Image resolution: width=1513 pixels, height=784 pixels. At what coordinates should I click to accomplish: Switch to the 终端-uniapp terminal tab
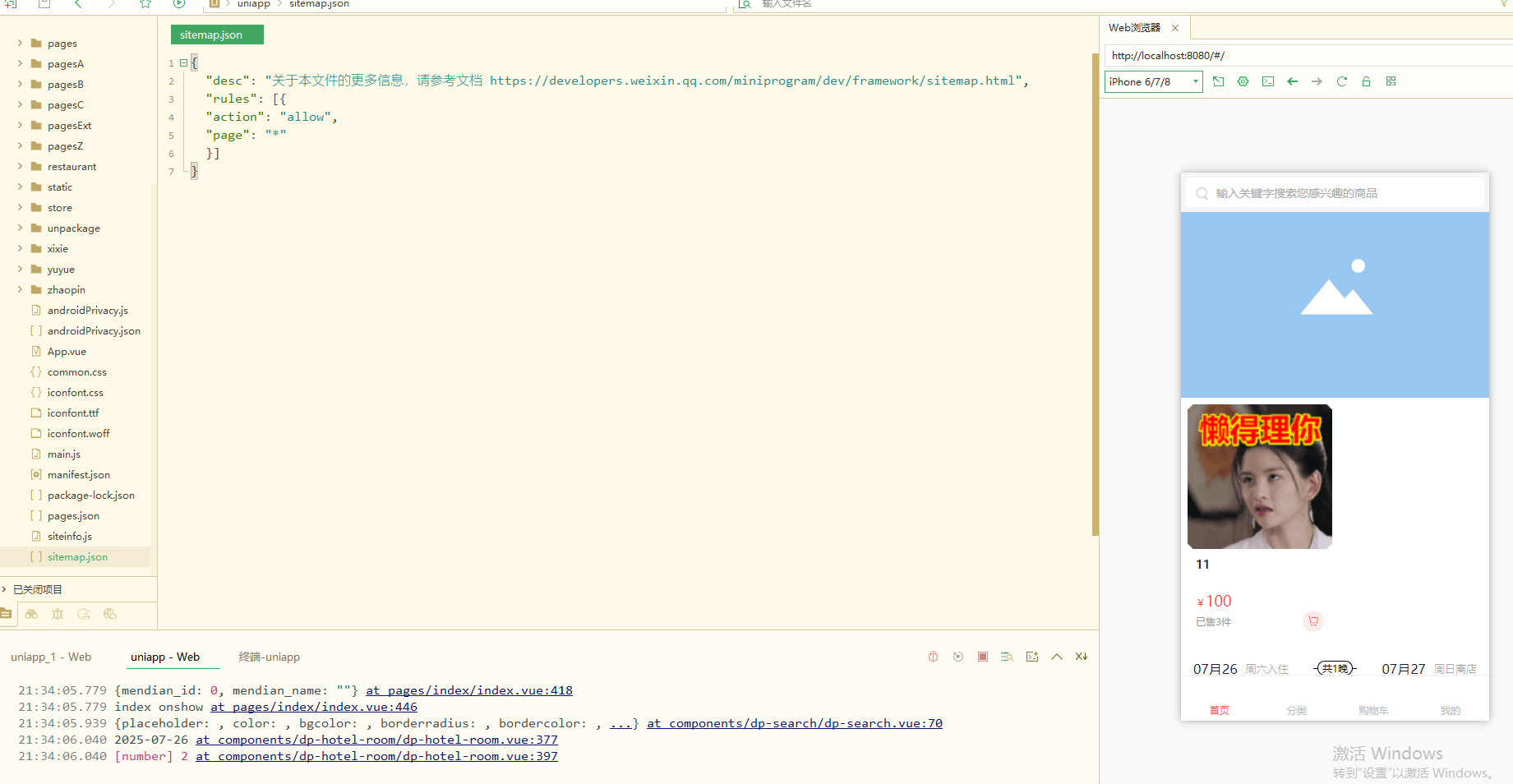tap(269, 657)
